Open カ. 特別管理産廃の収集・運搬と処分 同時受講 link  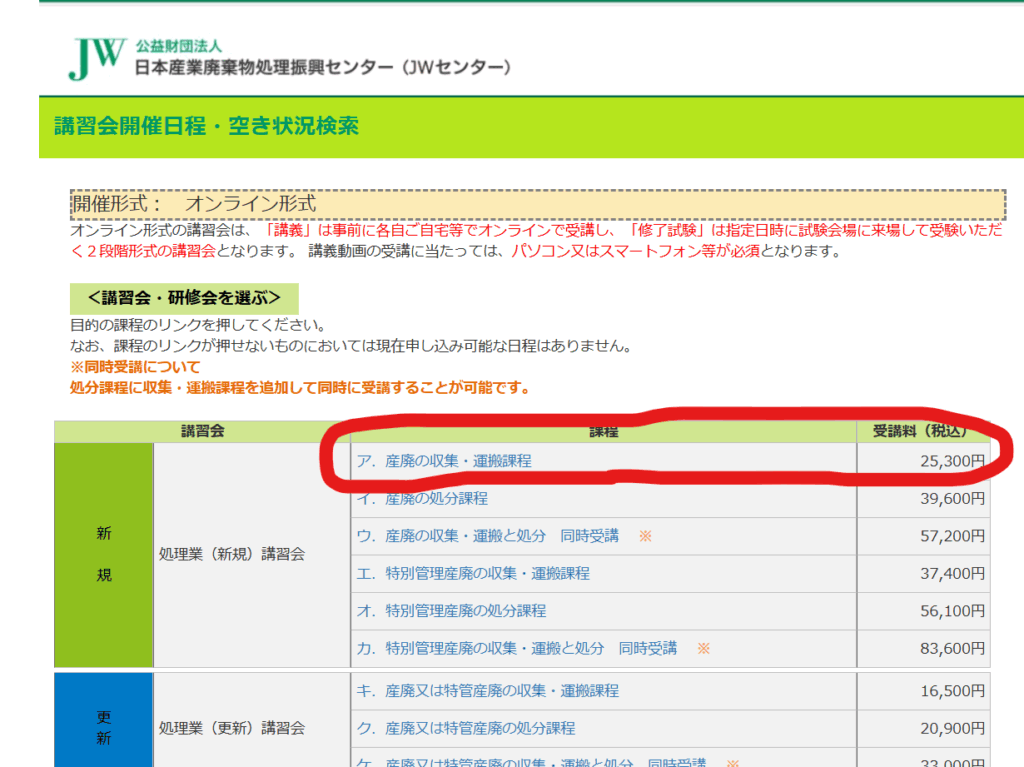click(x=516, y=648)
